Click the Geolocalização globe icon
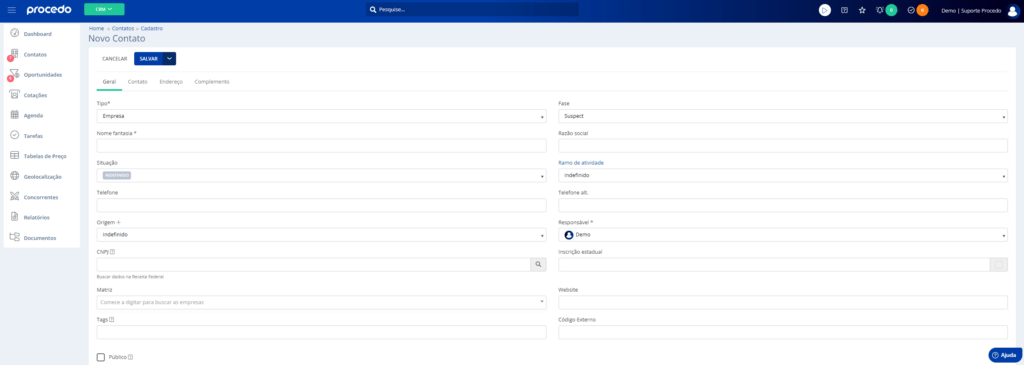 14,176
